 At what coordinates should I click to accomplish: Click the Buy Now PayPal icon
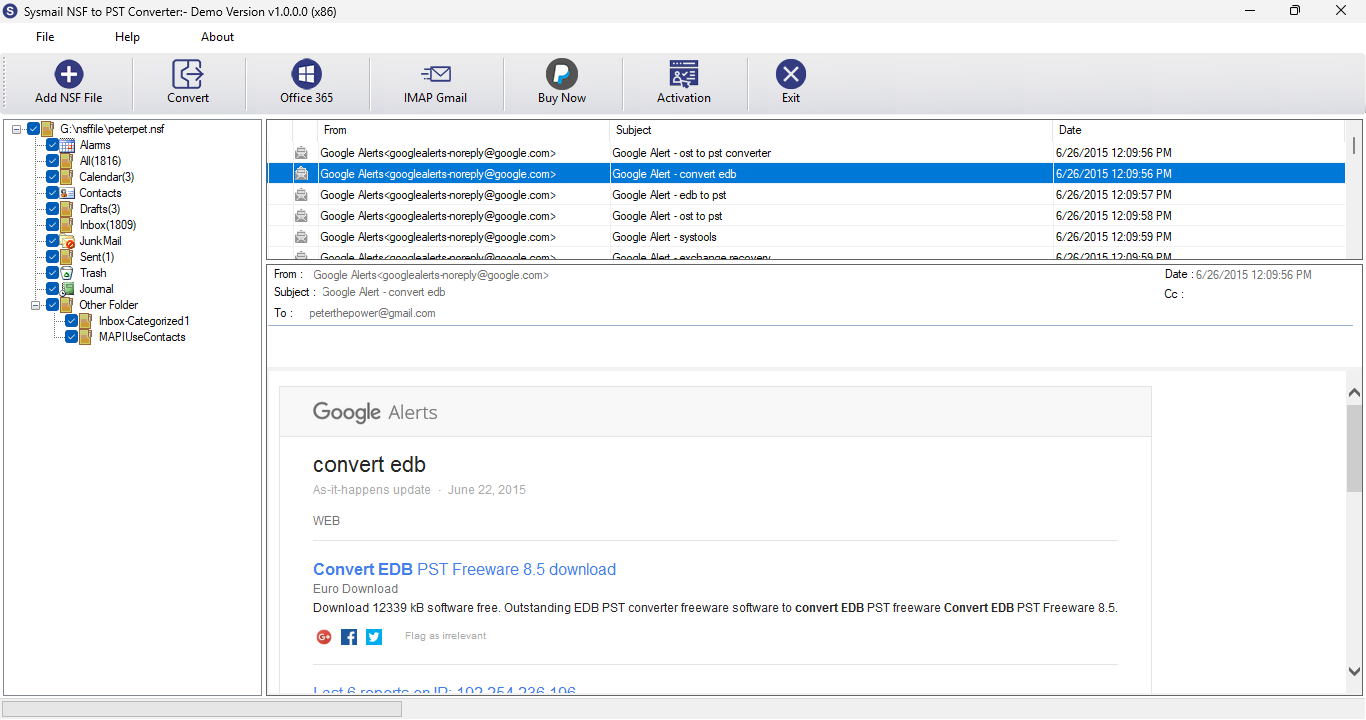coord(561,74)
